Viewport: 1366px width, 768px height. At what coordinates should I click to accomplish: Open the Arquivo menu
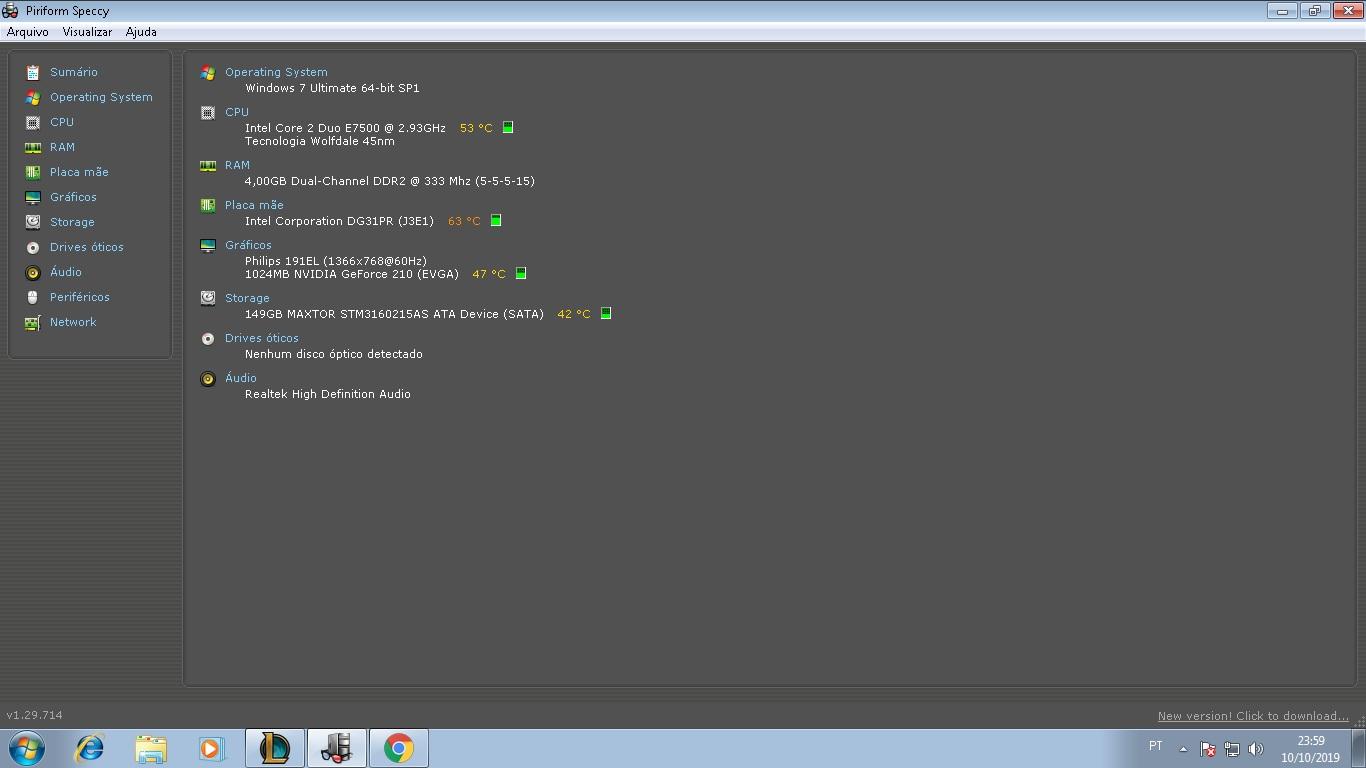tap(28, 32)
